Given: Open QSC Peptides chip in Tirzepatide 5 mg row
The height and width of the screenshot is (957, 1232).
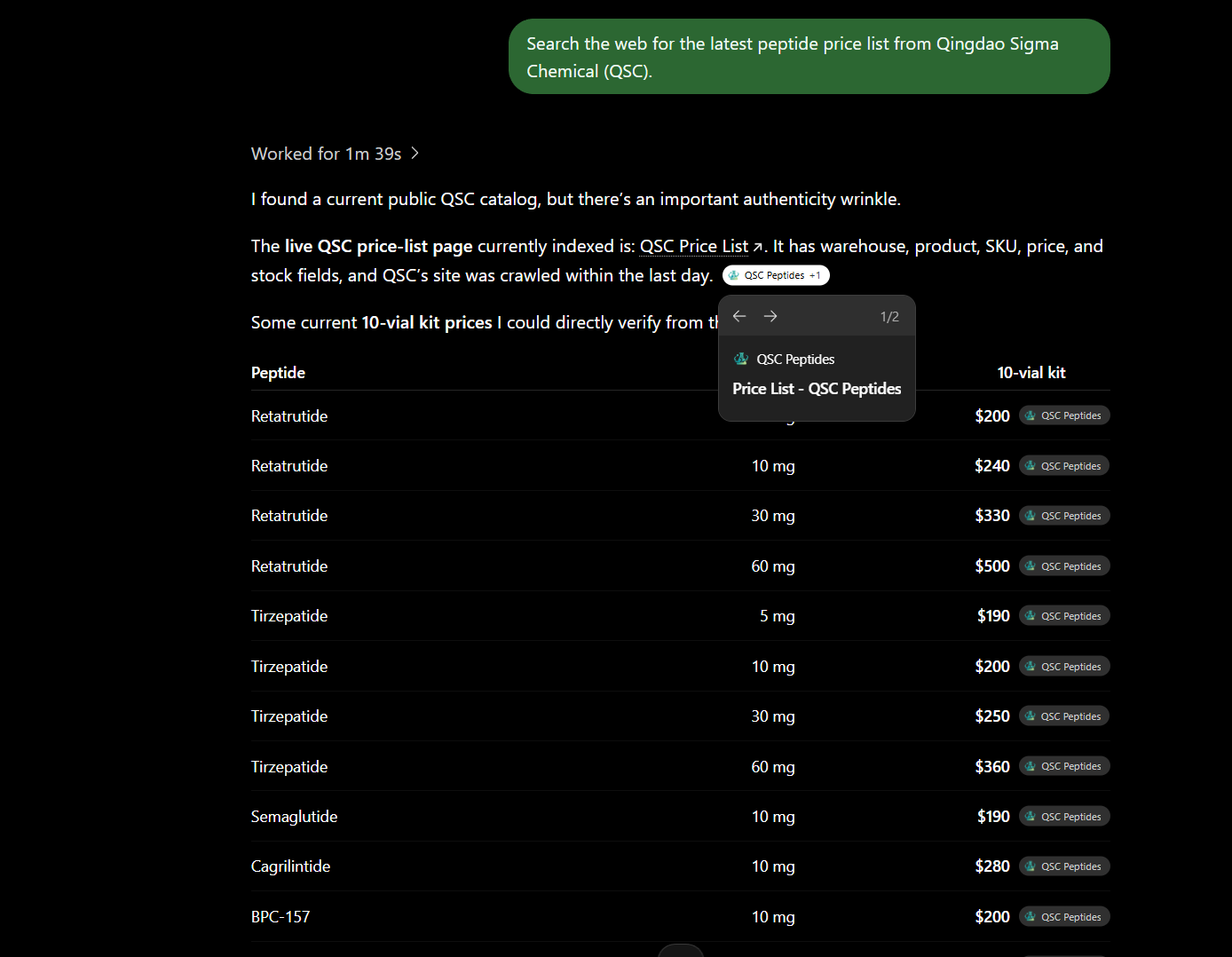Looking at the screenshot, I should tap(1064, 616).
